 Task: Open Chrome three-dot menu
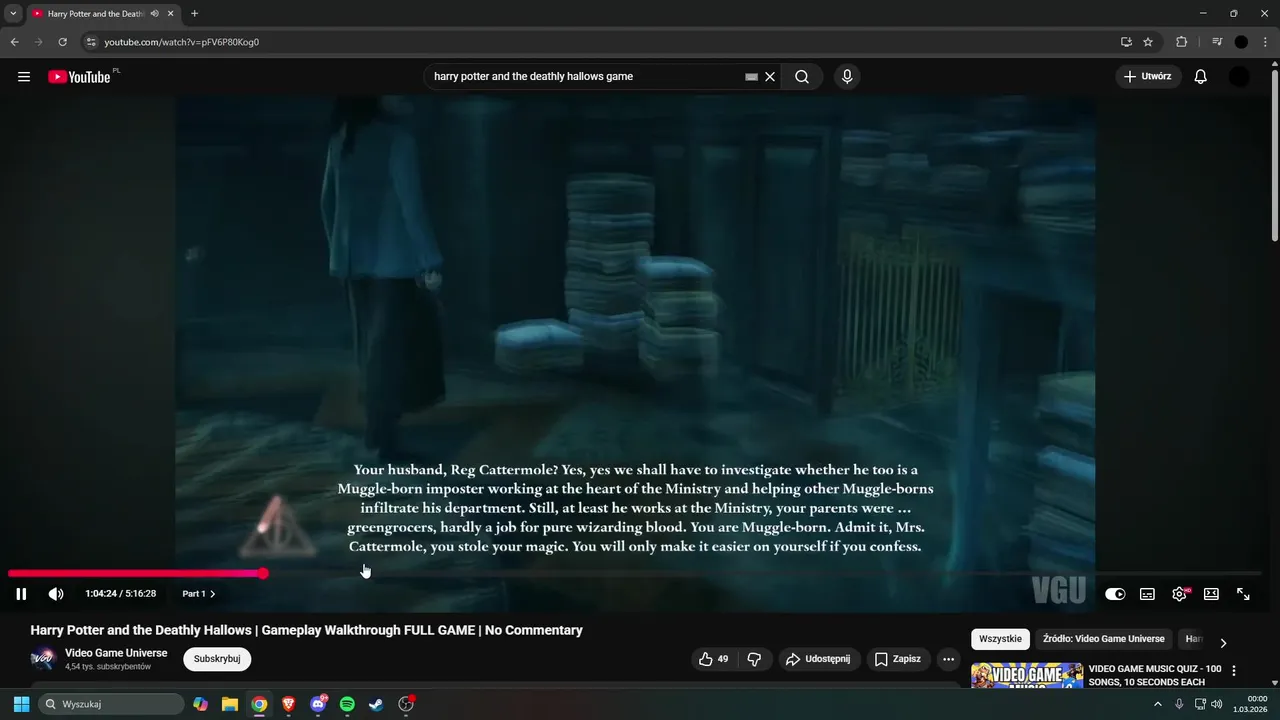pos(1266,42)
